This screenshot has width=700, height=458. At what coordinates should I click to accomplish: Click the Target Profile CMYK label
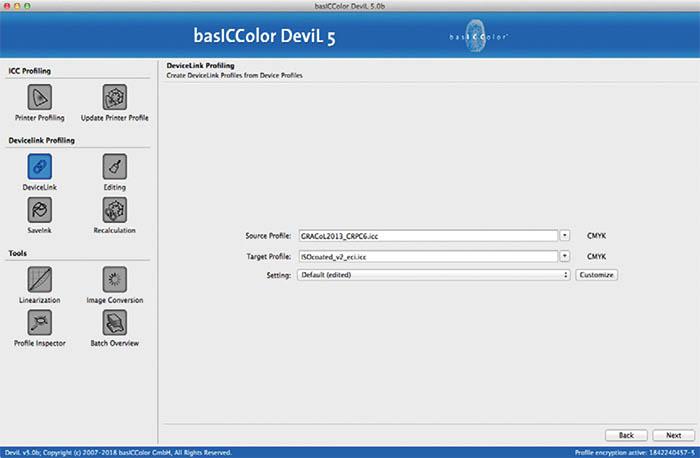click(x=596, y=257)
